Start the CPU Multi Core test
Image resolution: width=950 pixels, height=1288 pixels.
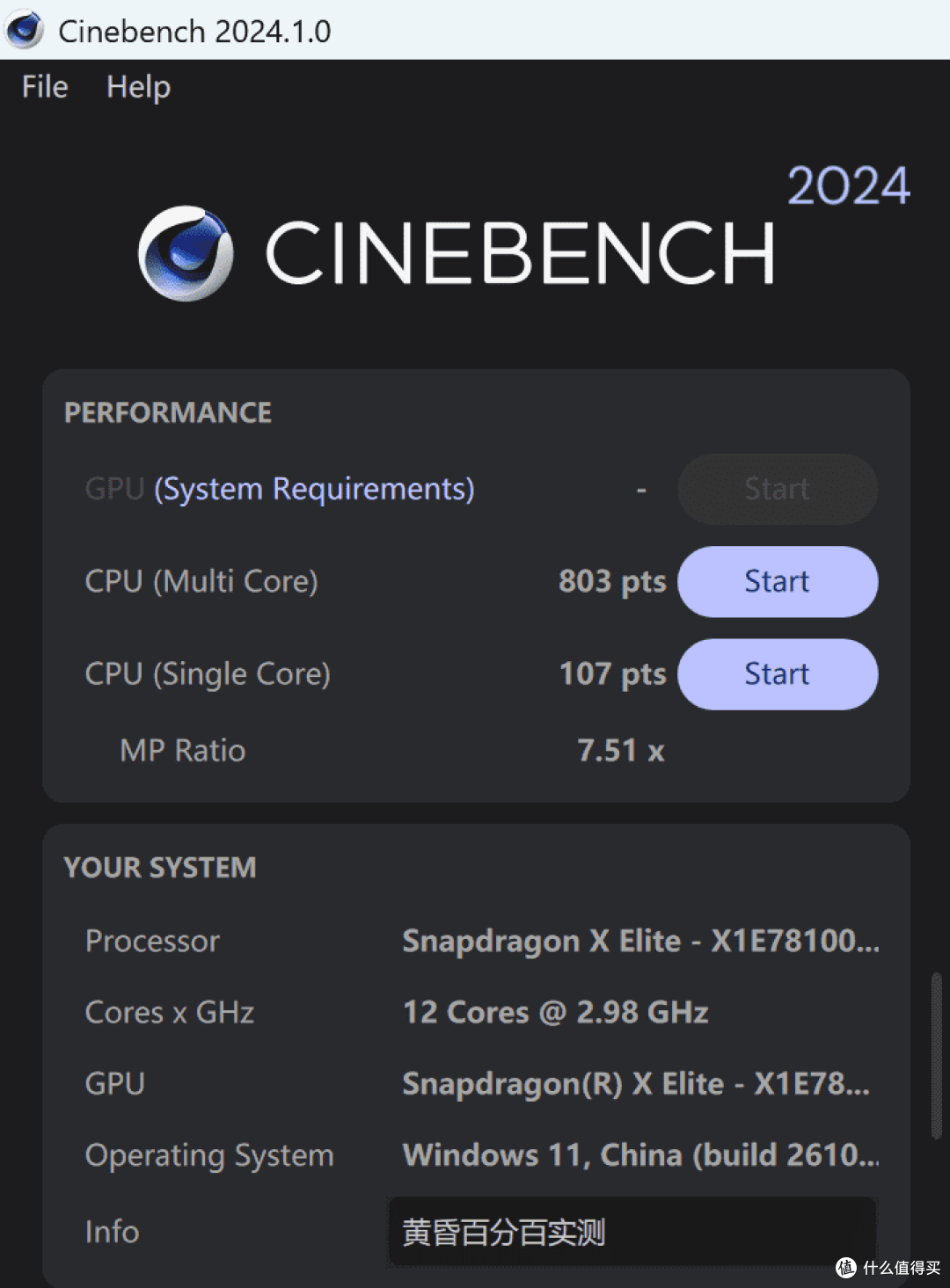coord(778,581)
